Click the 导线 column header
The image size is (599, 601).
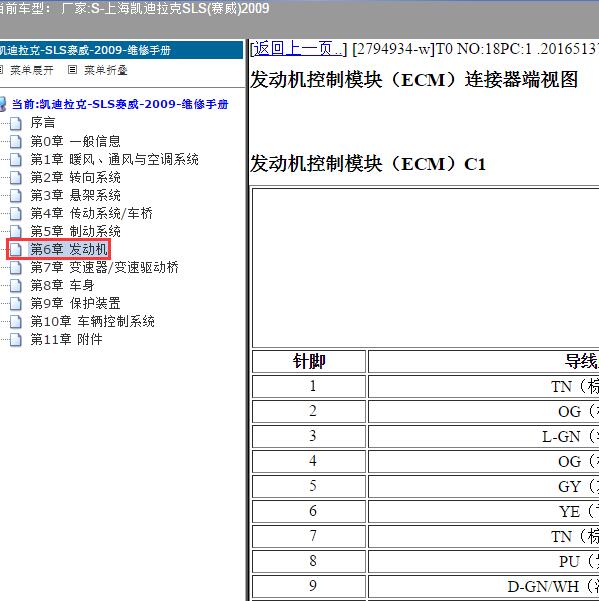483,361
